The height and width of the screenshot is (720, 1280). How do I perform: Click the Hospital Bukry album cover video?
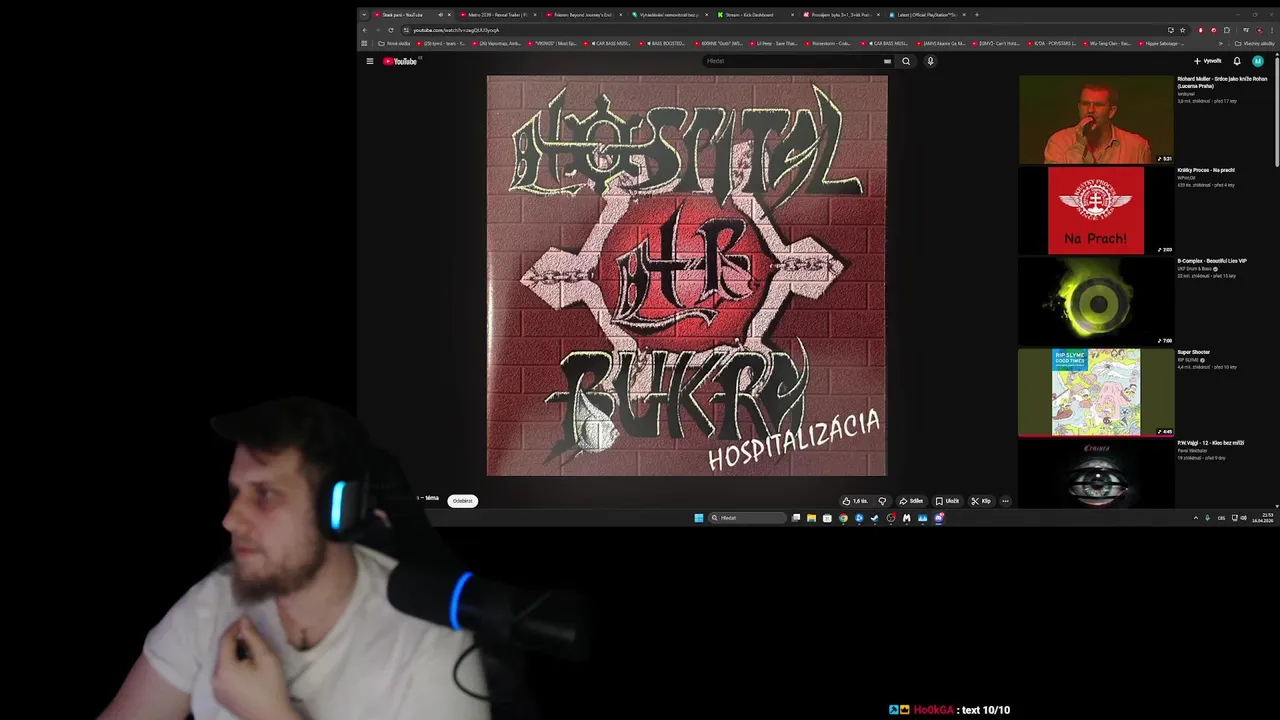pos(687,276)
